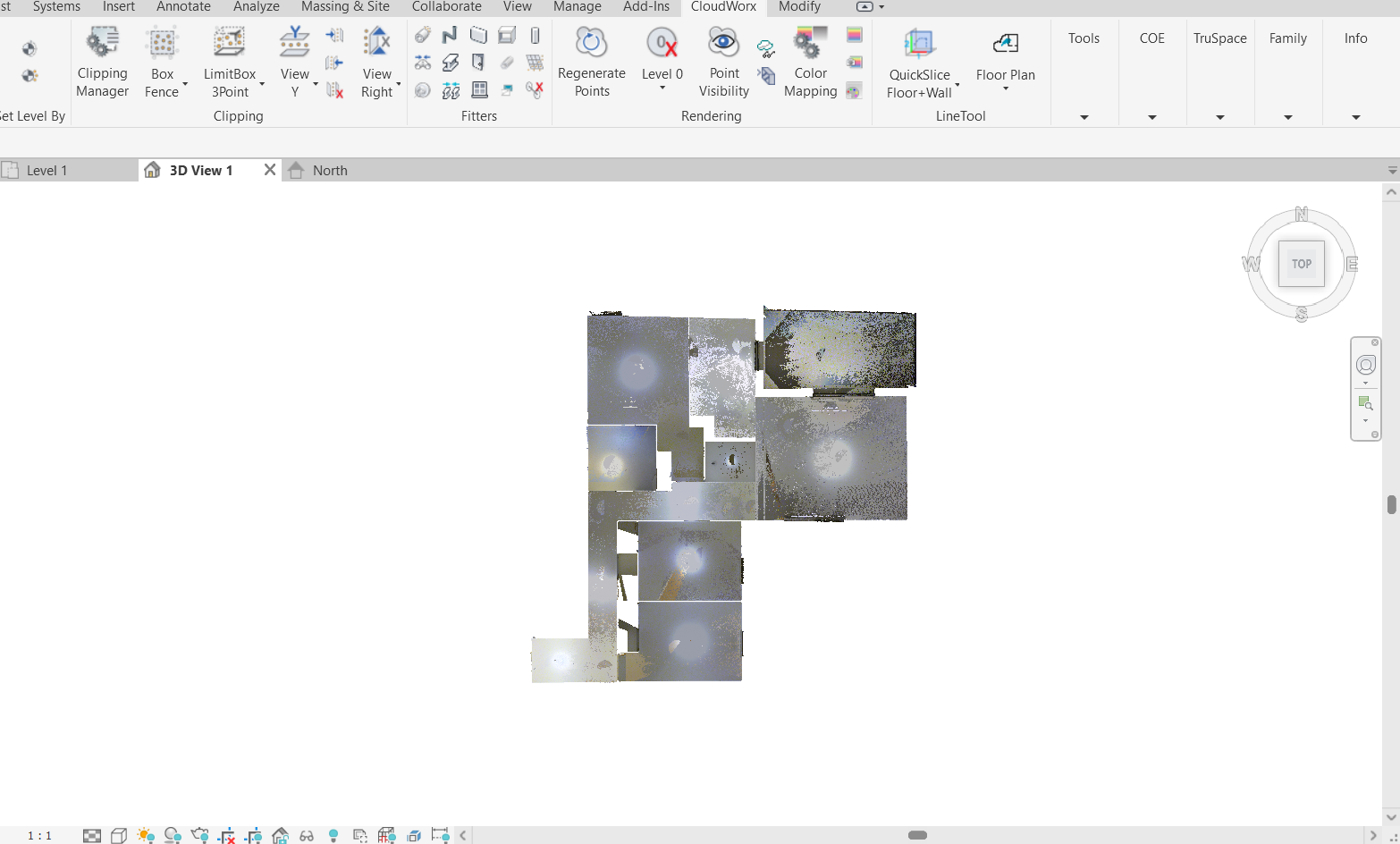Select the window fitter icon

[x=480, y=89]
